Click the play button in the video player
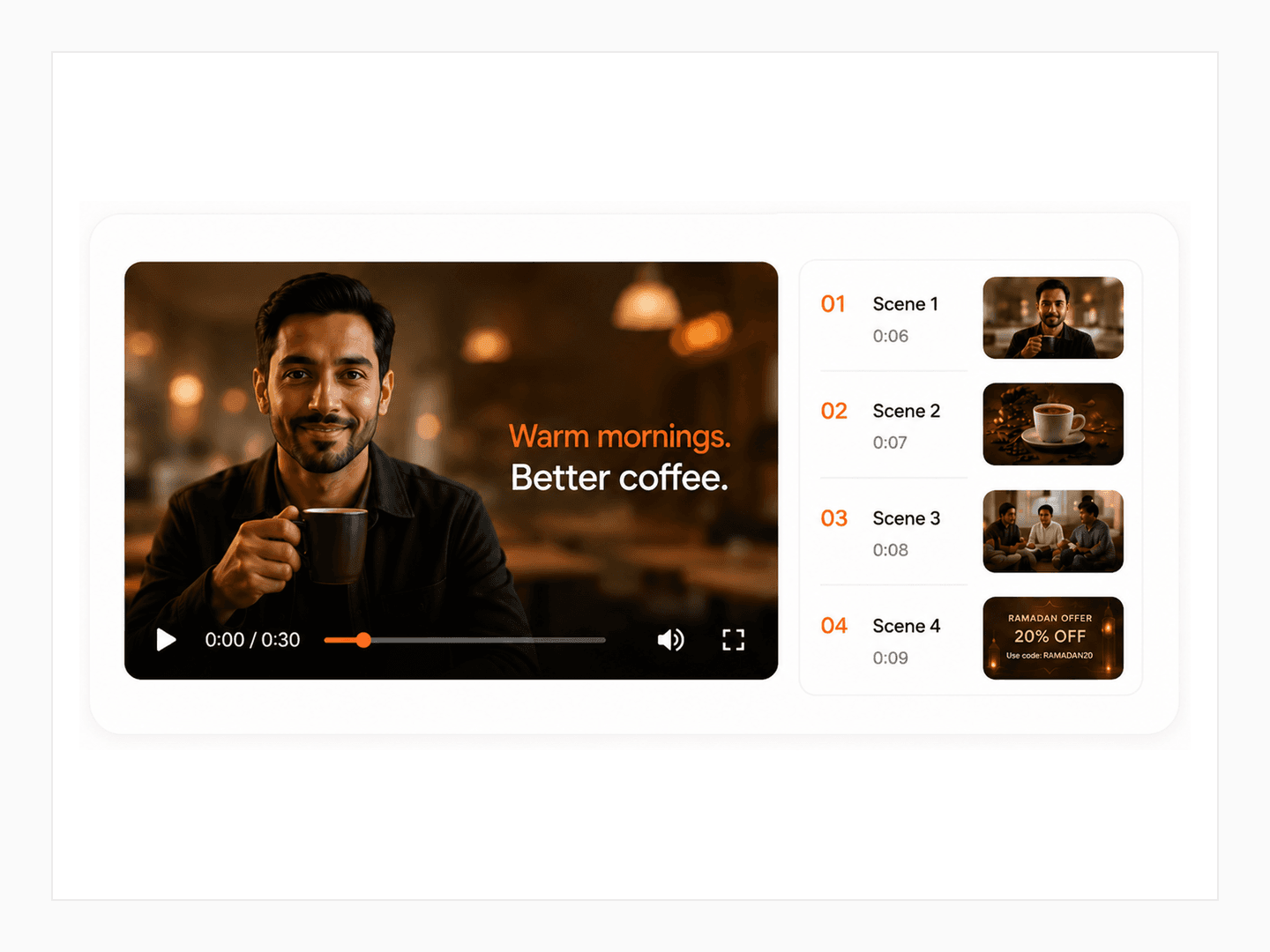Image resolution: width=1270 pixels, height=952 pixels. pyautogui.click(x=166, y=640)
